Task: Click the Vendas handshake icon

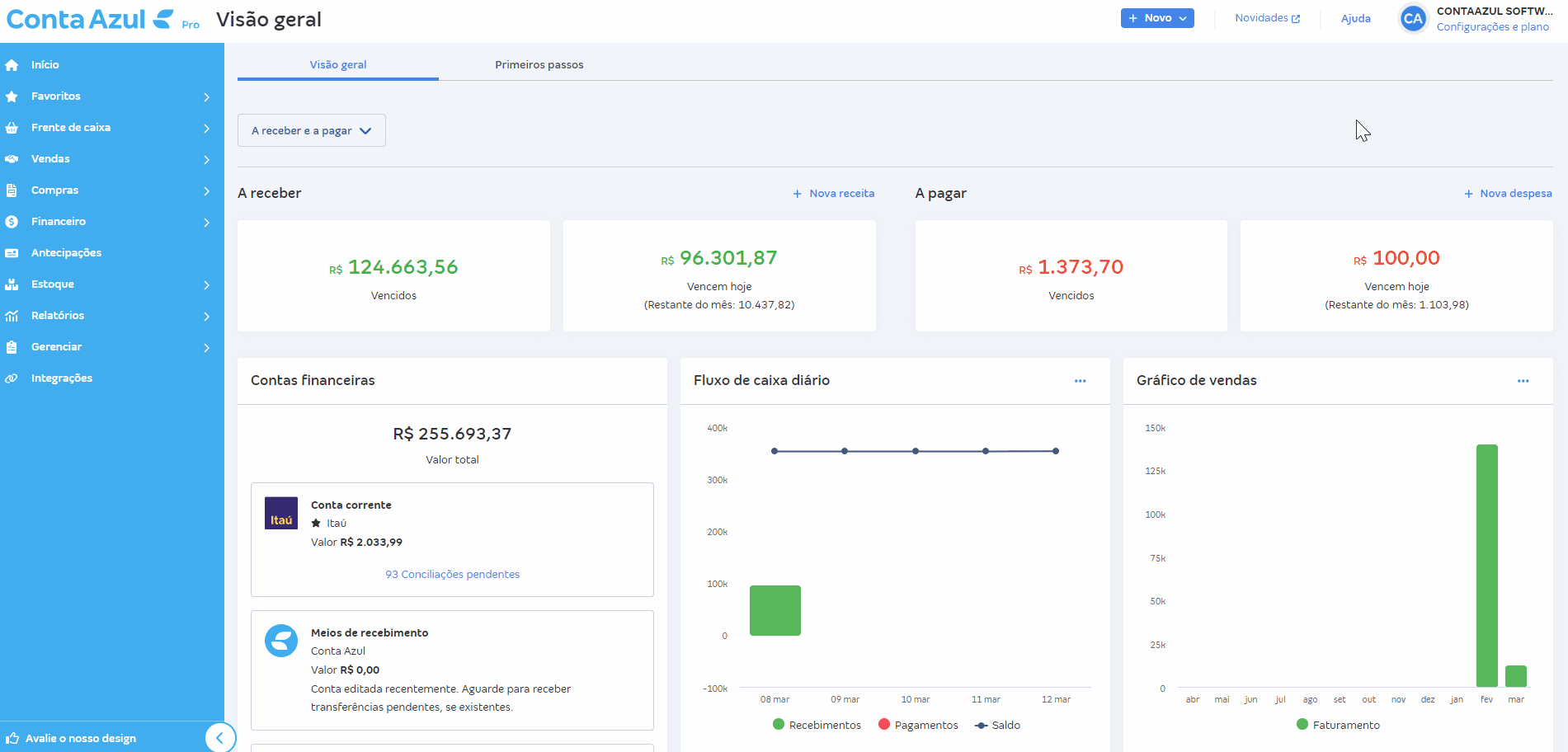Action: pyautogui.click(x=12, y=159)
